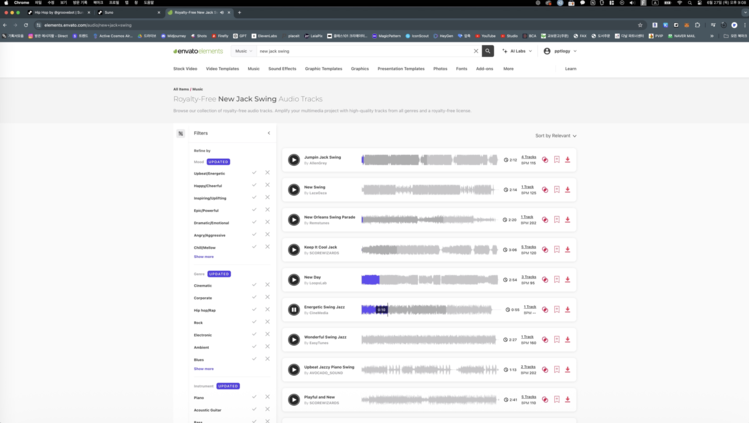Image resolution: width=749 pixels, height=423 pixels.
Task: Find similar items to New Swing
Action: (545, 190)
